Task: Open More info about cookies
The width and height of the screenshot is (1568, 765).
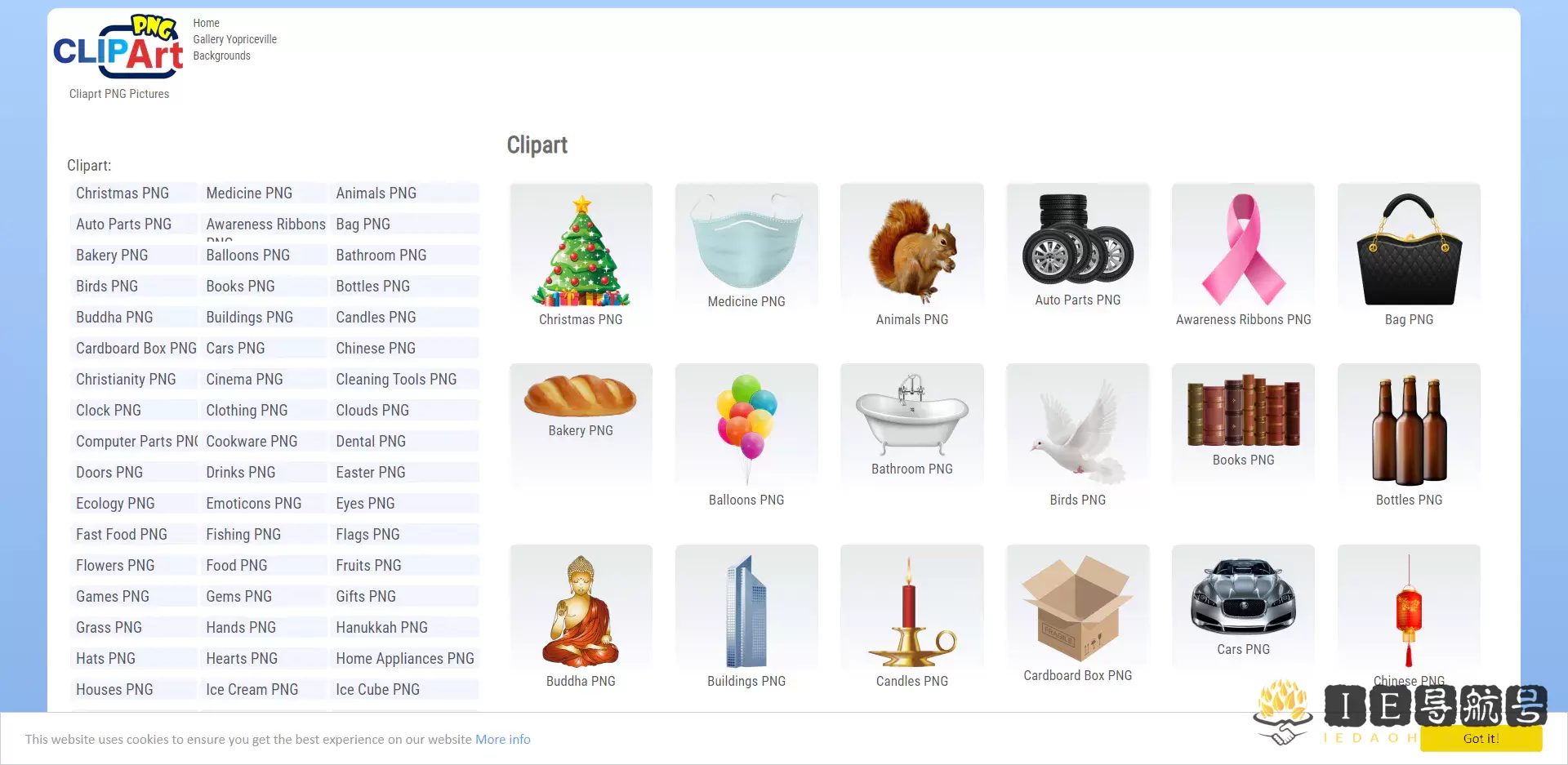Action: coord(502,738)
